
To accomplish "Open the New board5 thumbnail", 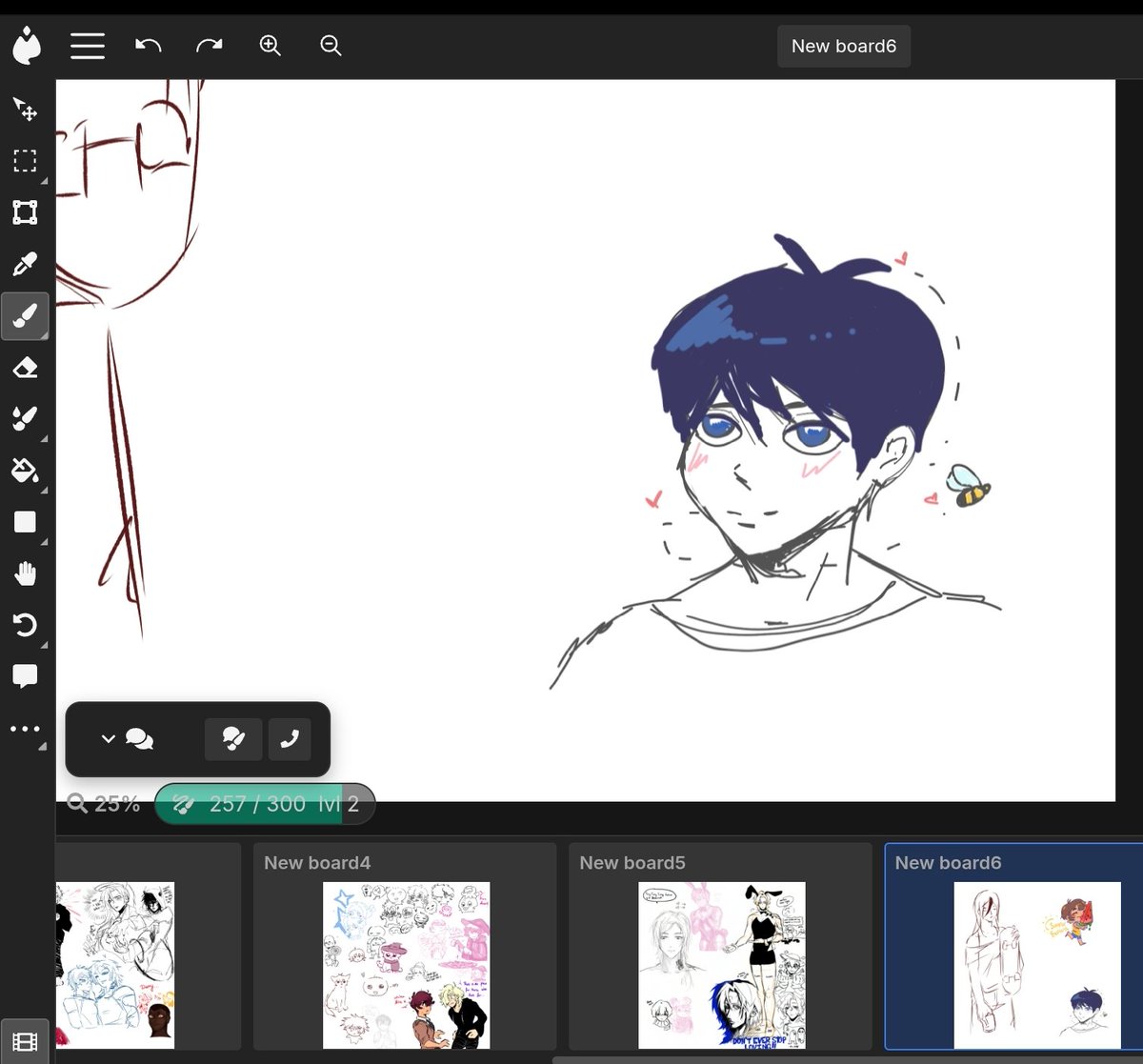I will pyautogui.click(x=720, y=947).
